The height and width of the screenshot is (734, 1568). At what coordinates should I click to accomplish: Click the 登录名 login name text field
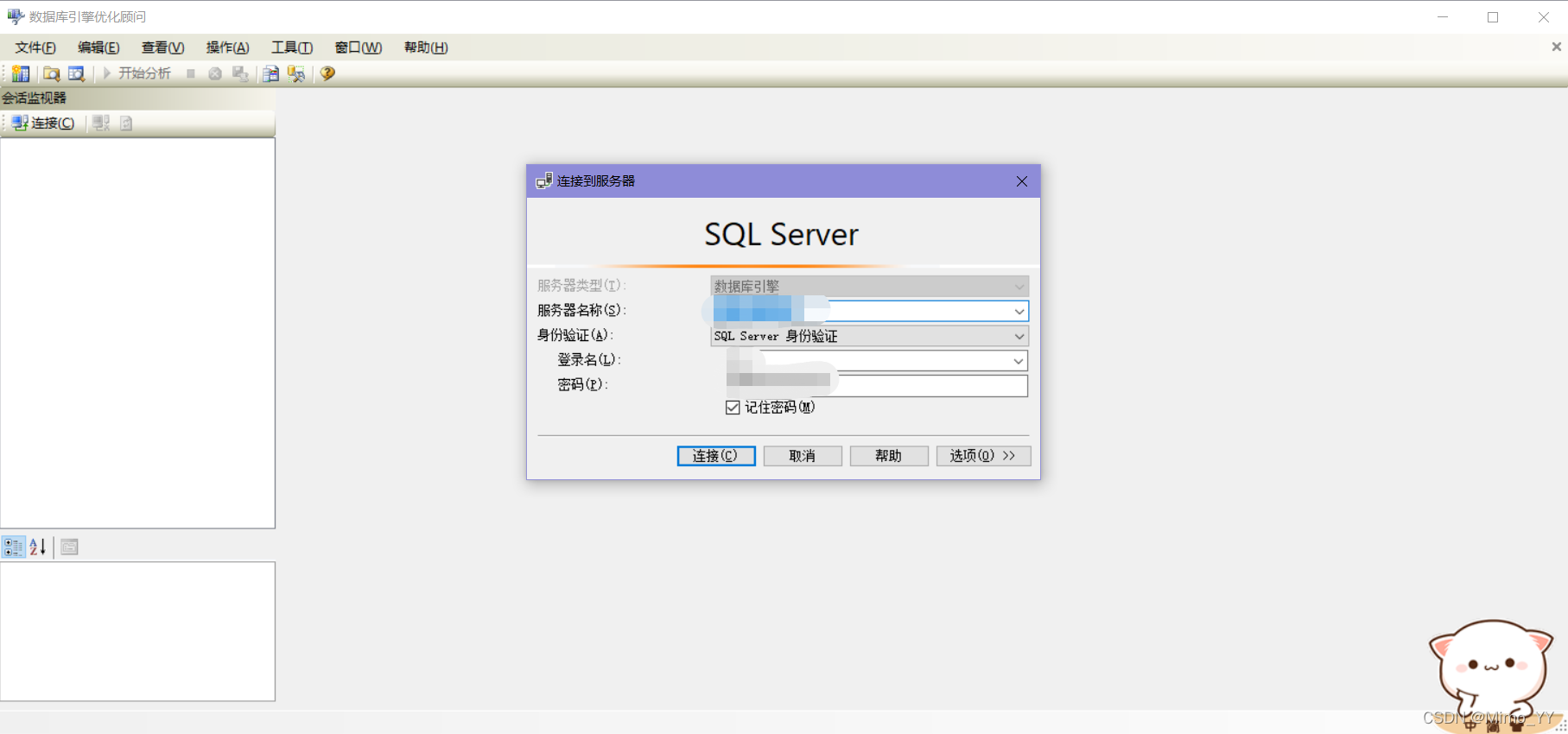[x=868, y=361]
